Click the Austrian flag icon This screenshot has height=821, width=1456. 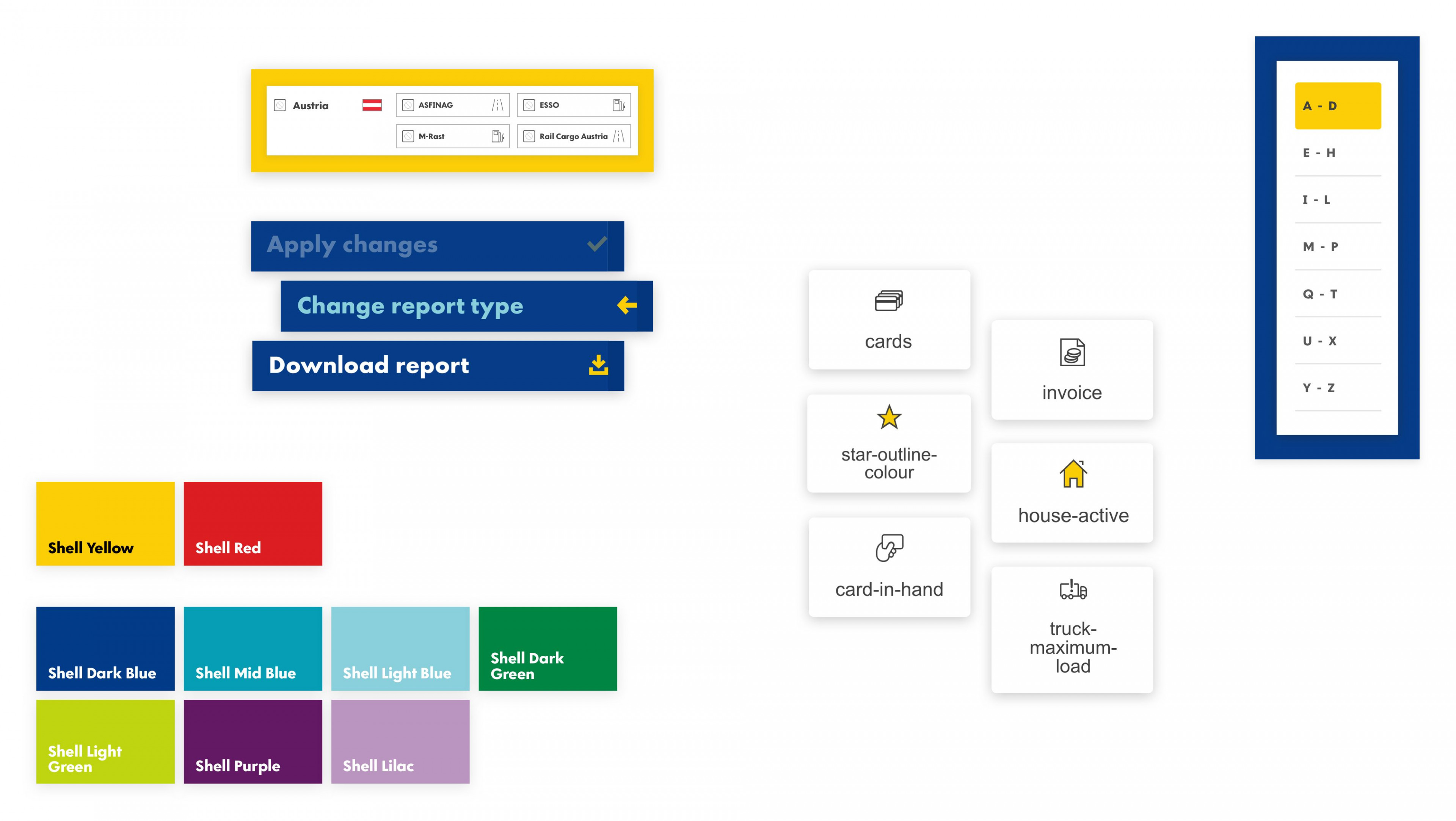pos(372,106)
